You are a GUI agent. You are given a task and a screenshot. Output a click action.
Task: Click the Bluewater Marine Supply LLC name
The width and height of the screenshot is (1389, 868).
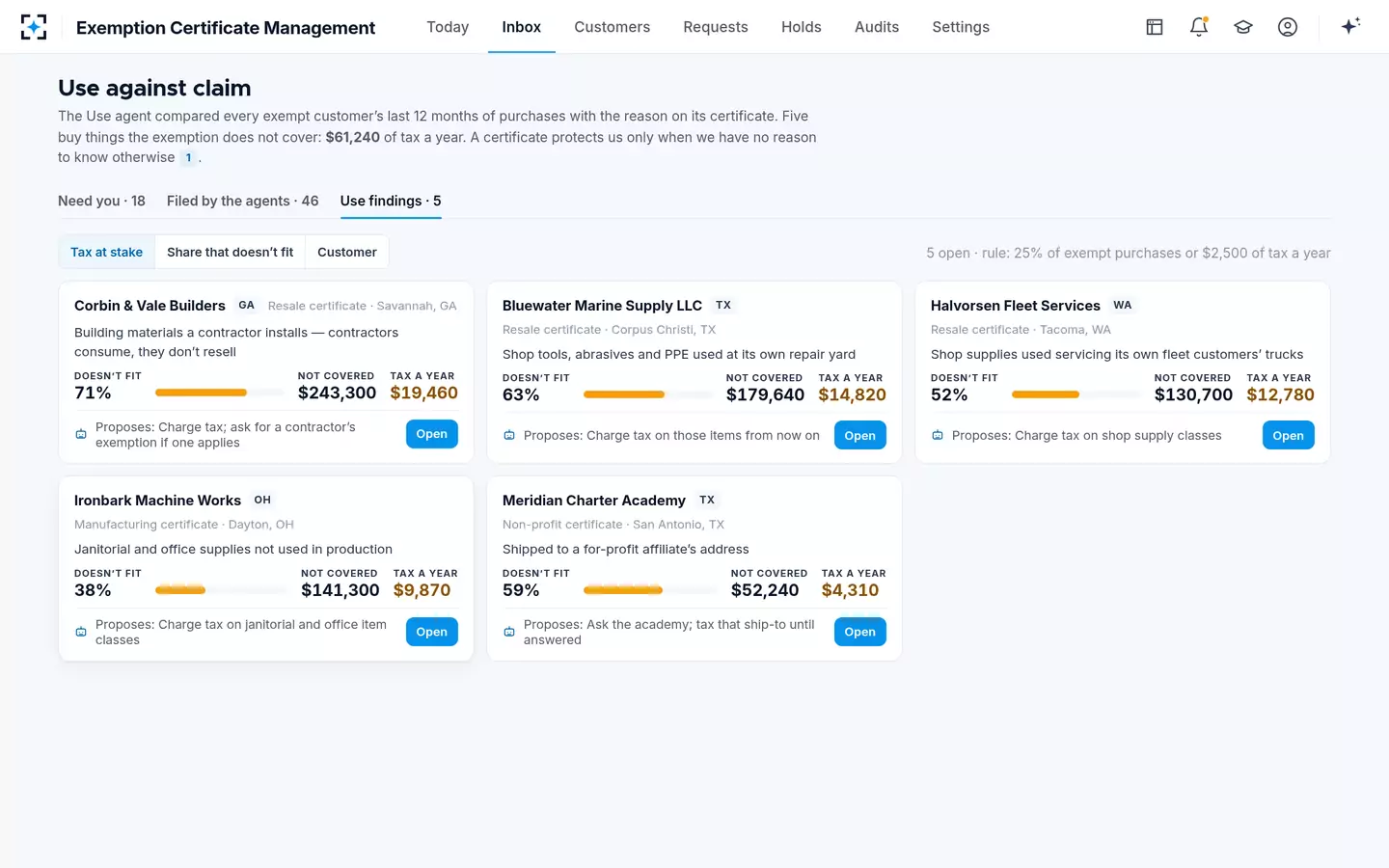click(602, 306)
